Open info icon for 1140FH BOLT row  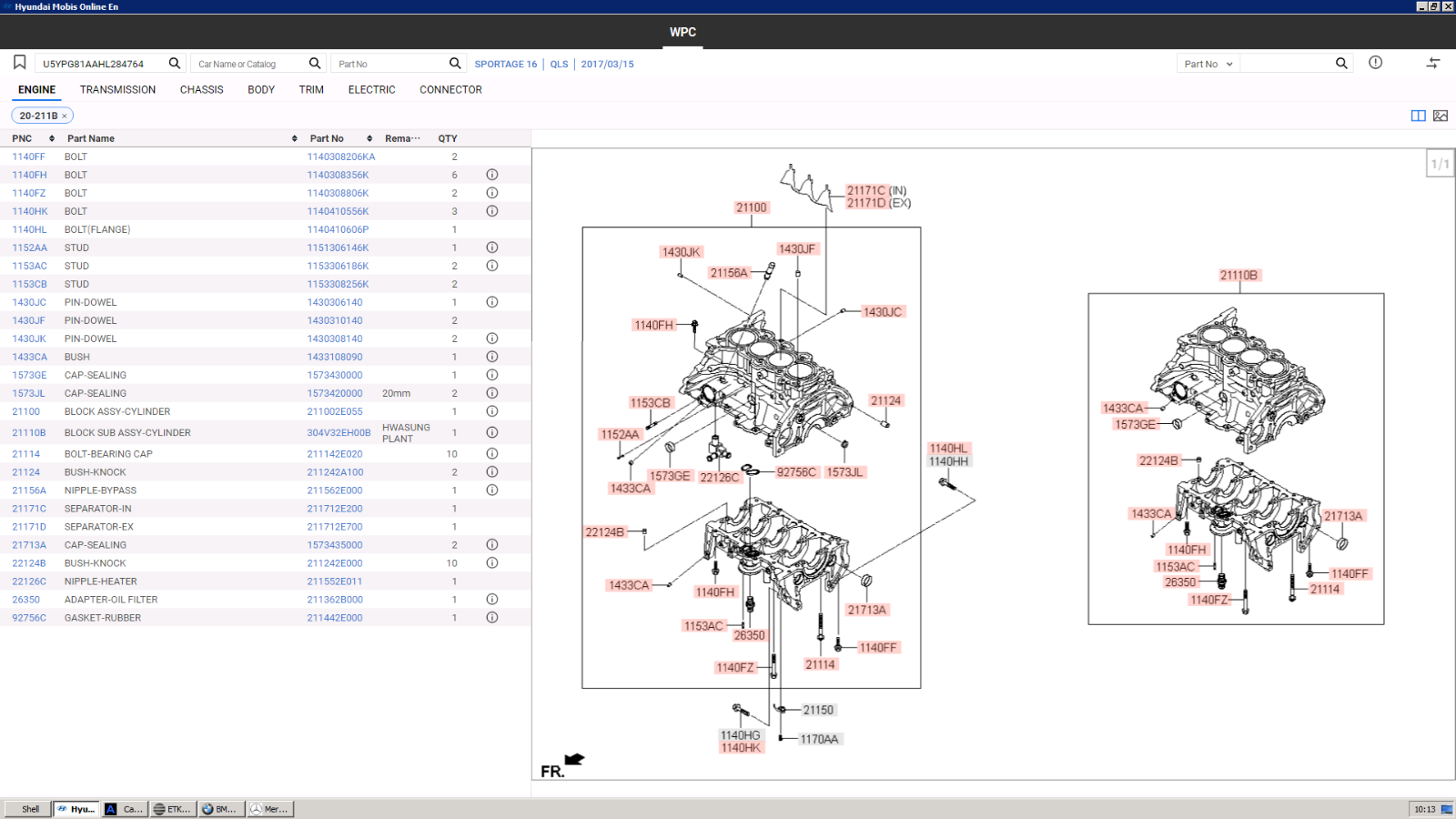(x=492, y=175)
